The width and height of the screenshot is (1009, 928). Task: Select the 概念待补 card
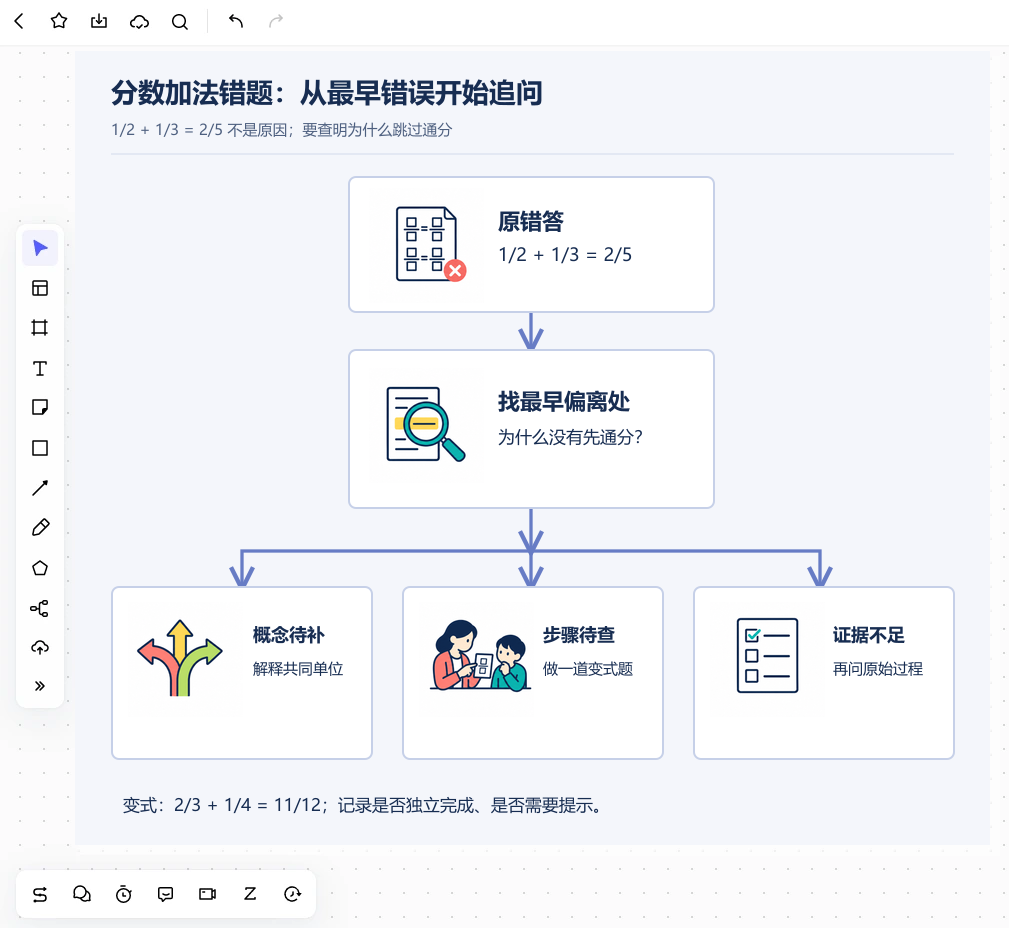pos(242,673)
